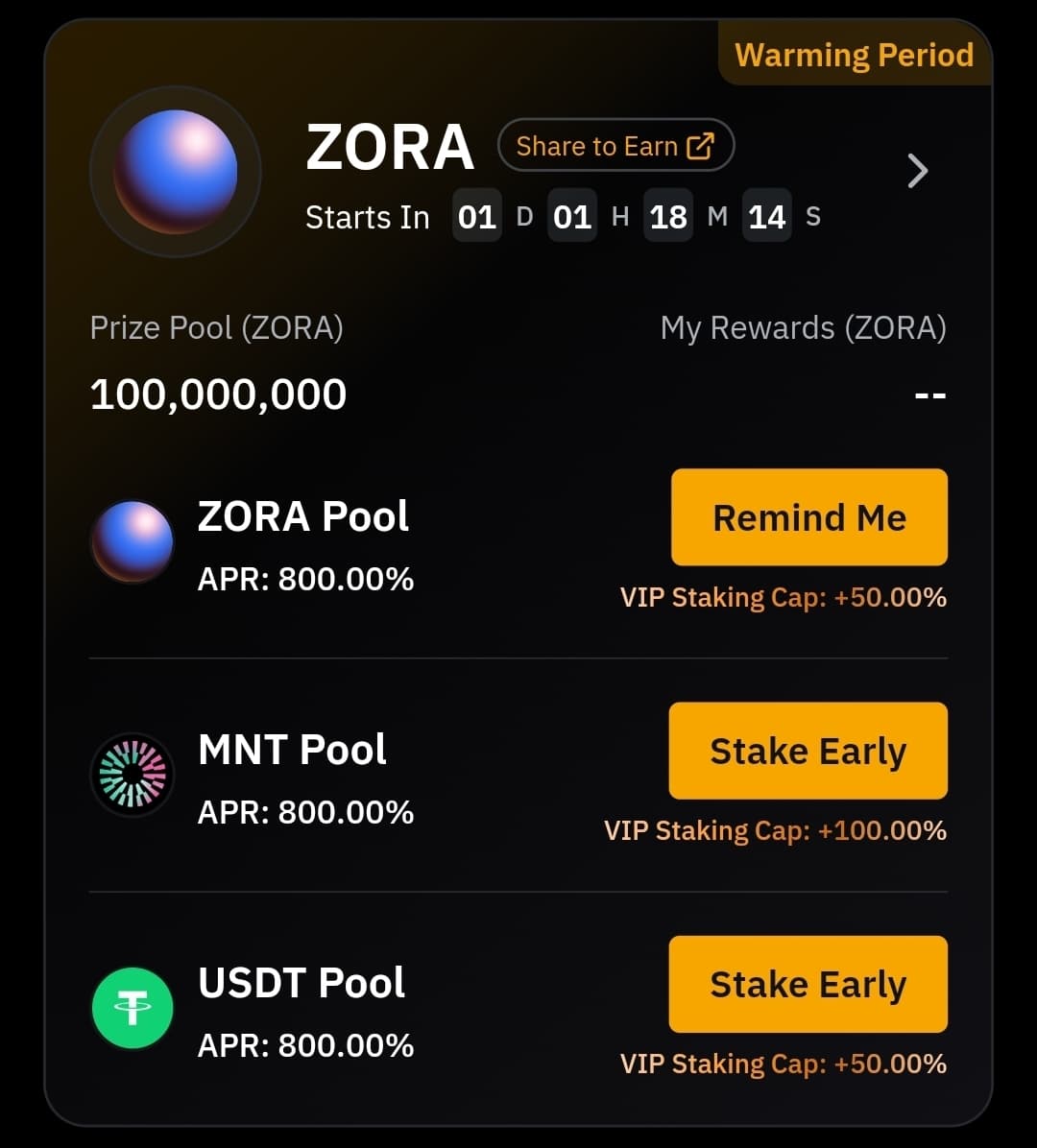Click the My Rewards (ZORA) value
This screenshot has height=1148, width=1037.
(928, 395)
